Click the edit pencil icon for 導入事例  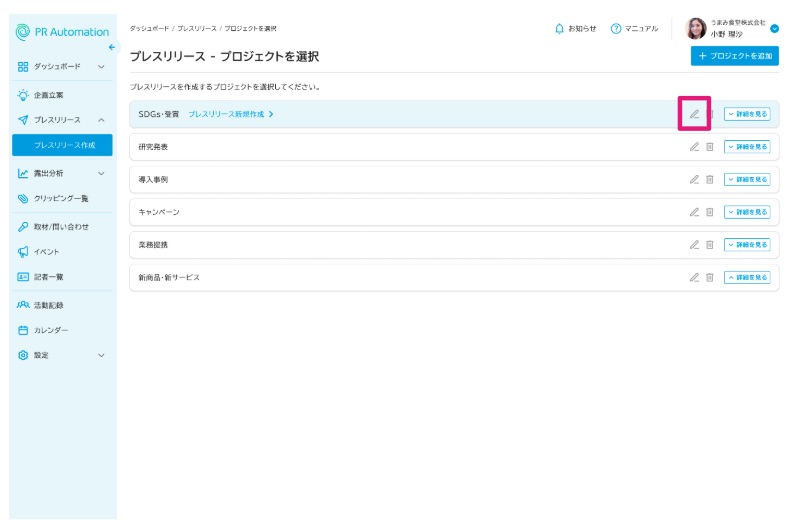tap(694, 180)
